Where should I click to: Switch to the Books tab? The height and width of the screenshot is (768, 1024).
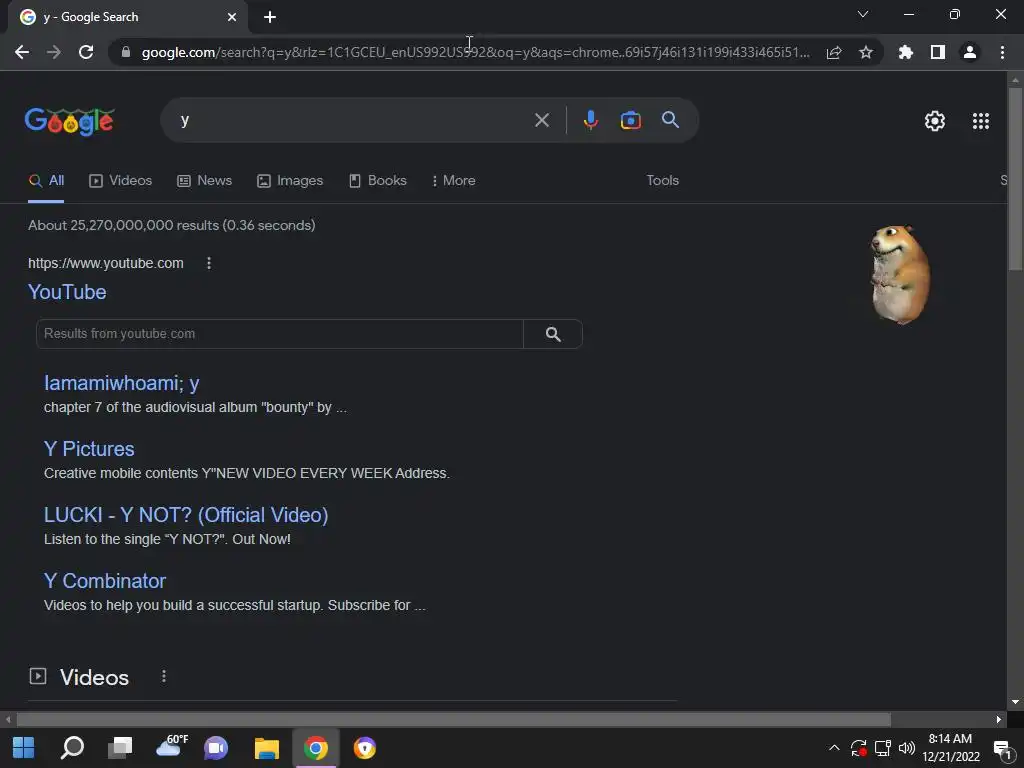pyautogui.click(x=378, y=181)
